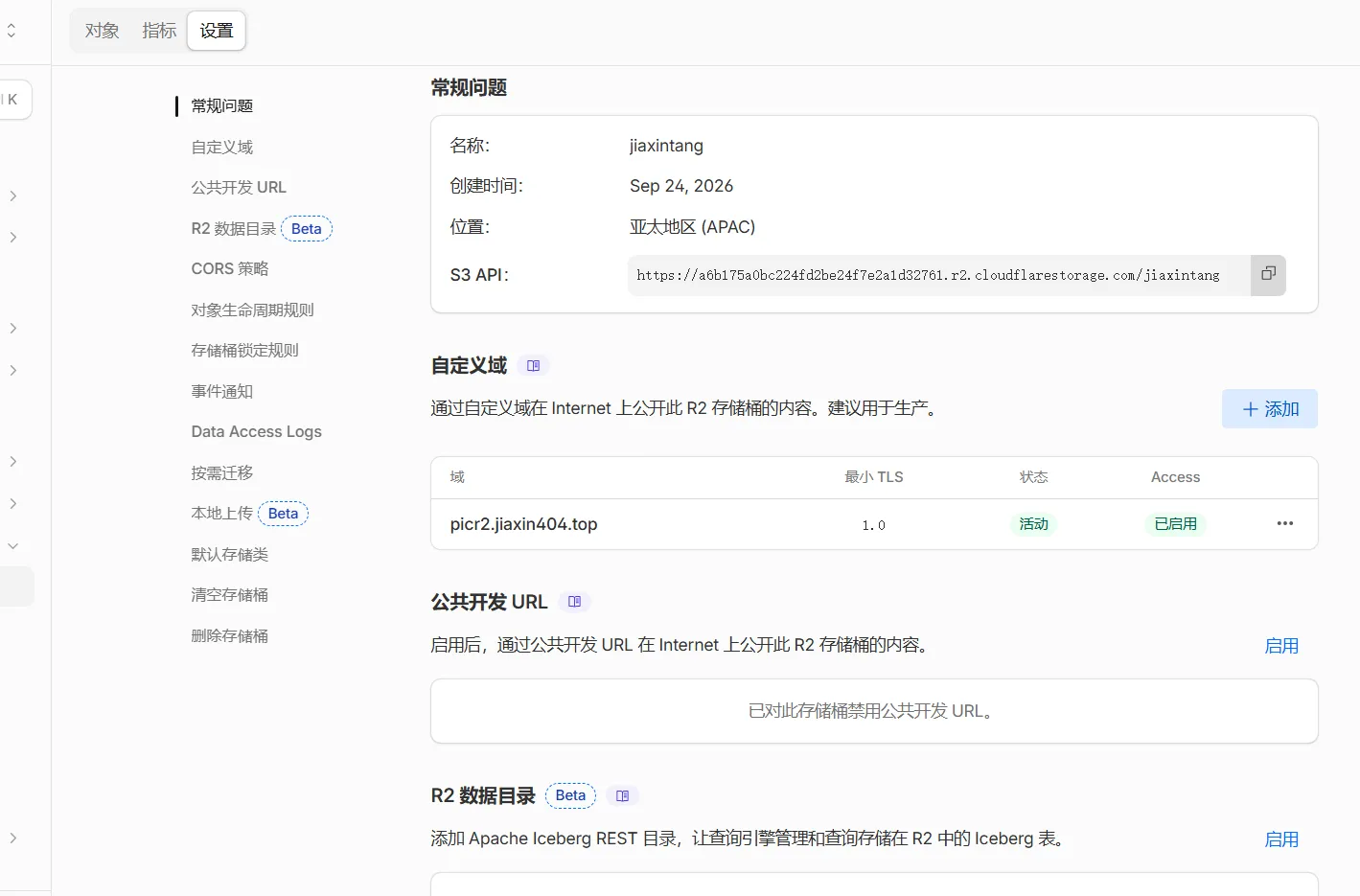Viewport: 1360px width, 896px height.
Task: Click the TLS value 1.0
Action: coord(874,525)
